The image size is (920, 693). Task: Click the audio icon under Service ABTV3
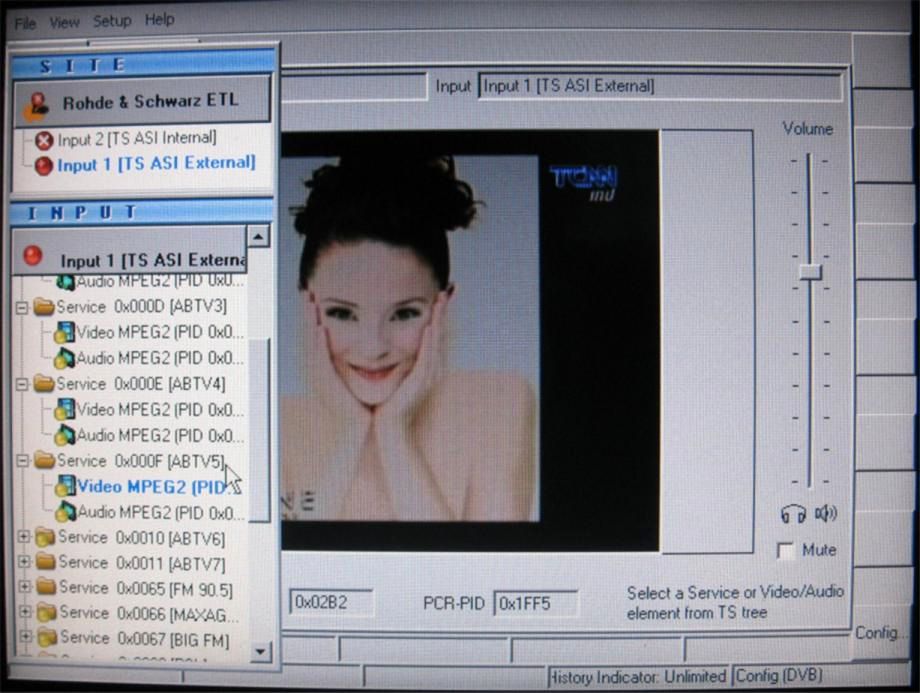(x=65, y=358)
